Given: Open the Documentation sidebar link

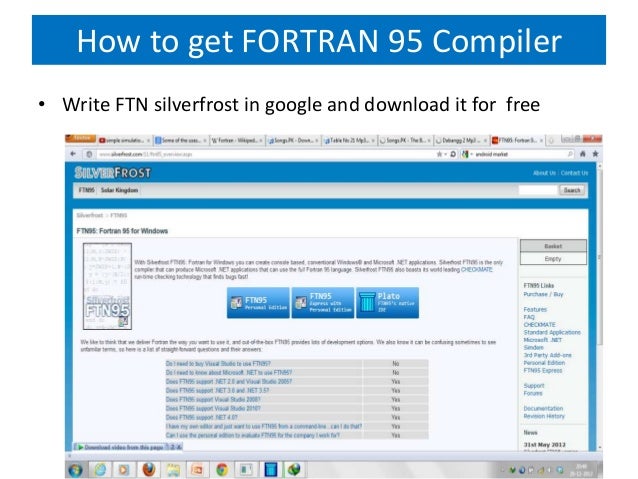Looking at the screenshot, I should point(543,408).
